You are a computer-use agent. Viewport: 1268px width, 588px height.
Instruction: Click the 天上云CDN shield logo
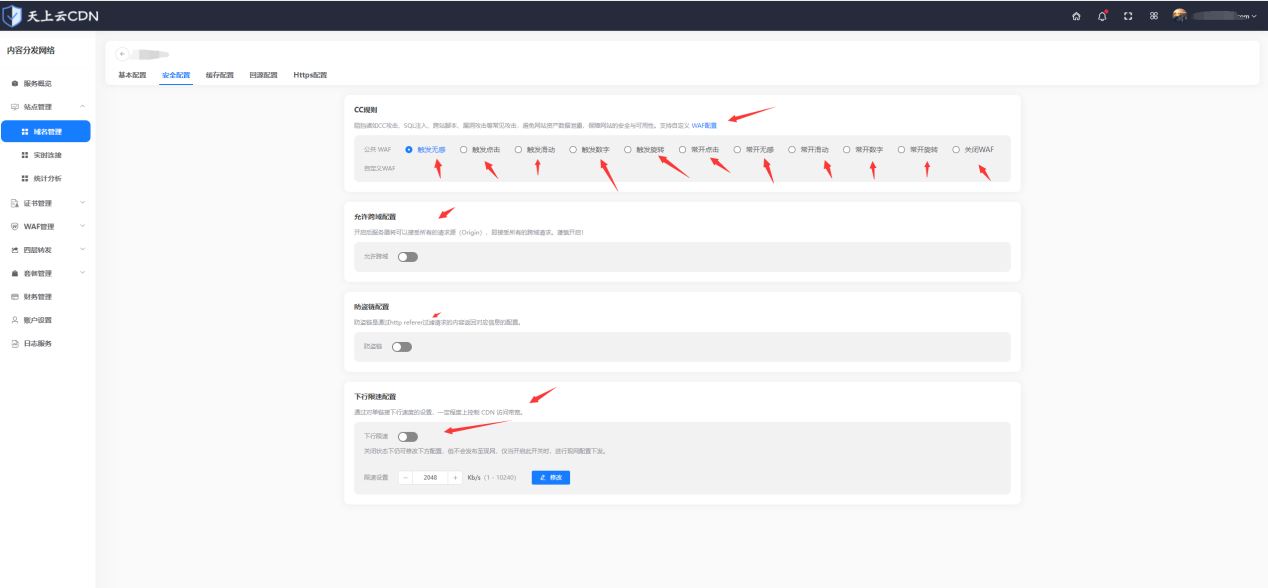[x=12, y=15]
